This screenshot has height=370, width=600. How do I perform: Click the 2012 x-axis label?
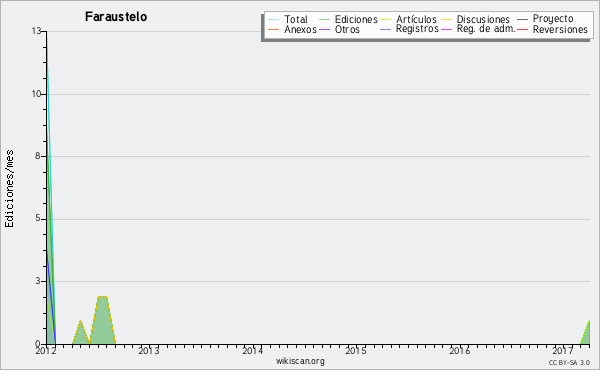(x=46, y=350)
